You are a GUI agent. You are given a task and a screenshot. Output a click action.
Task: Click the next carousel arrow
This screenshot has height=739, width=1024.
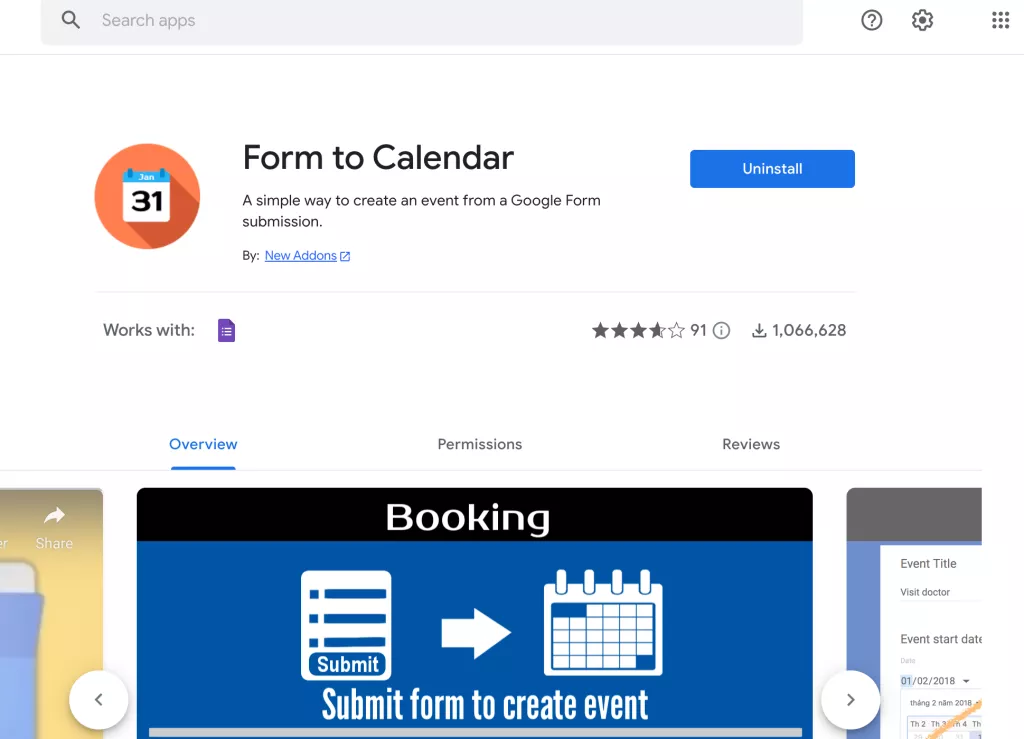click(x=850, y=700)
